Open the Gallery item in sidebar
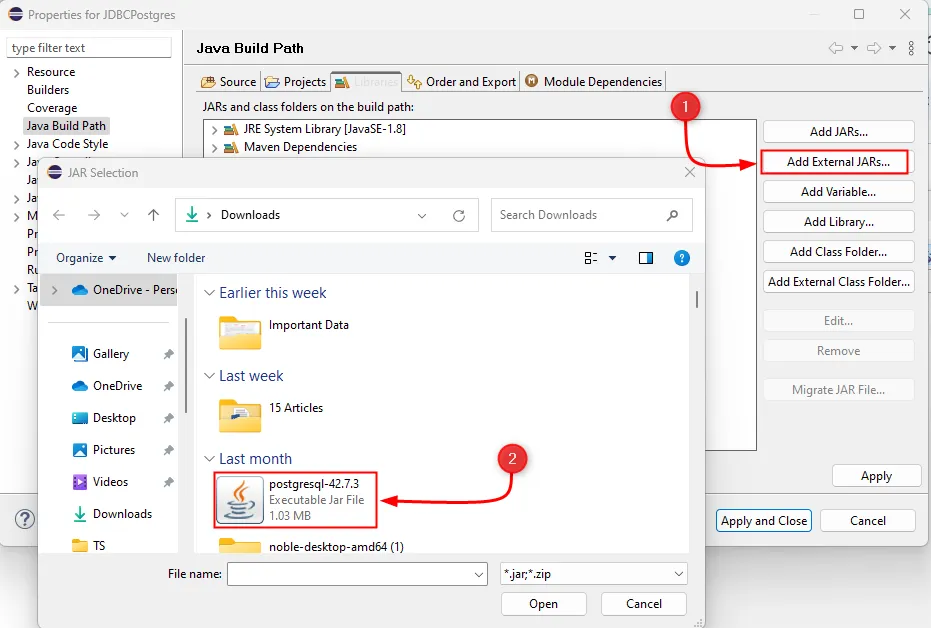931x628 pixels. pyautogui.click(x=110, y=354)
